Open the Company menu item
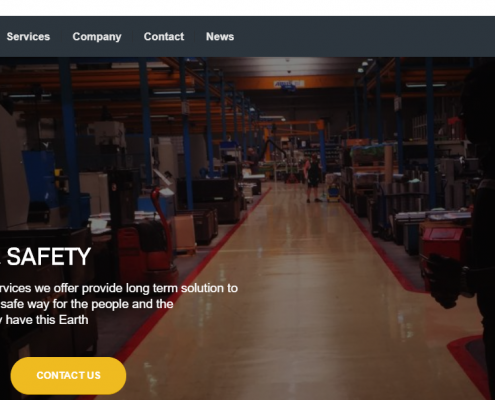The width and height of the screenshot is (495, 400). [97, 37]
